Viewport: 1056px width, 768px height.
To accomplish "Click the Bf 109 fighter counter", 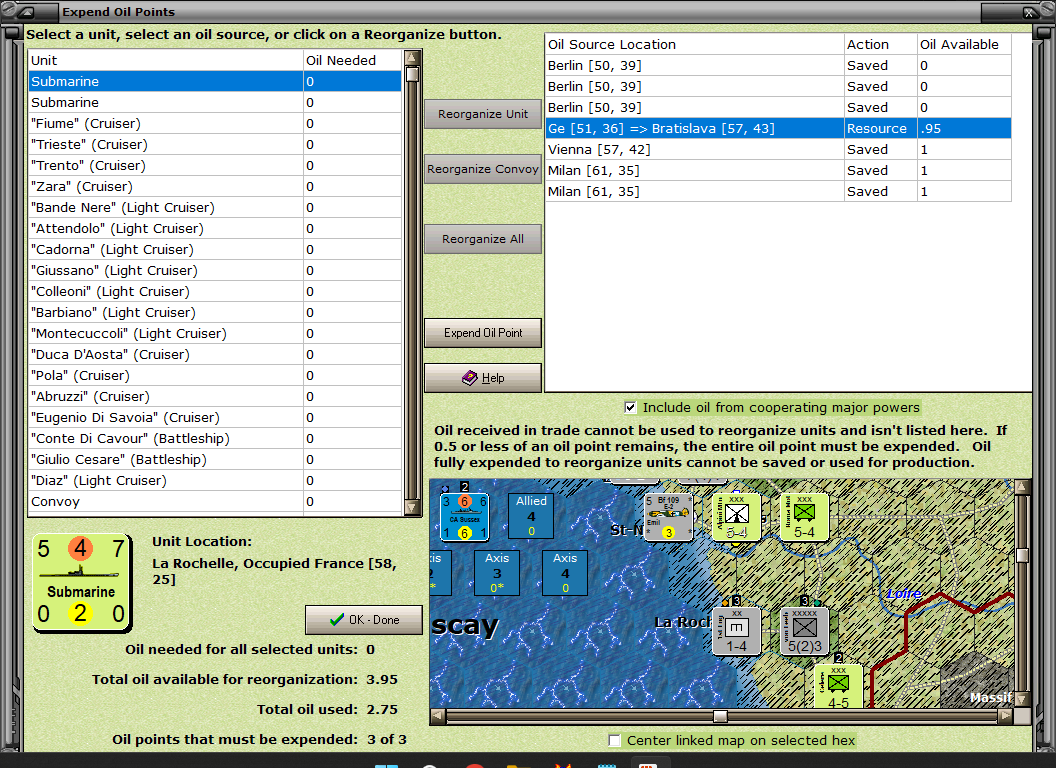I will [669, 517].
